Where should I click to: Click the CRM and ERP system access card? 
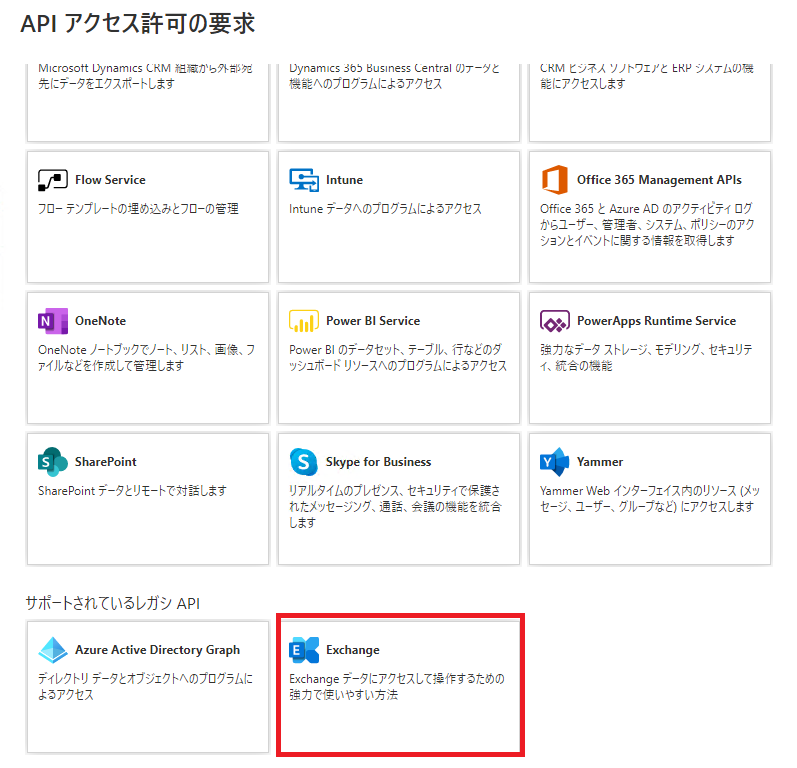tap(650, 102)
